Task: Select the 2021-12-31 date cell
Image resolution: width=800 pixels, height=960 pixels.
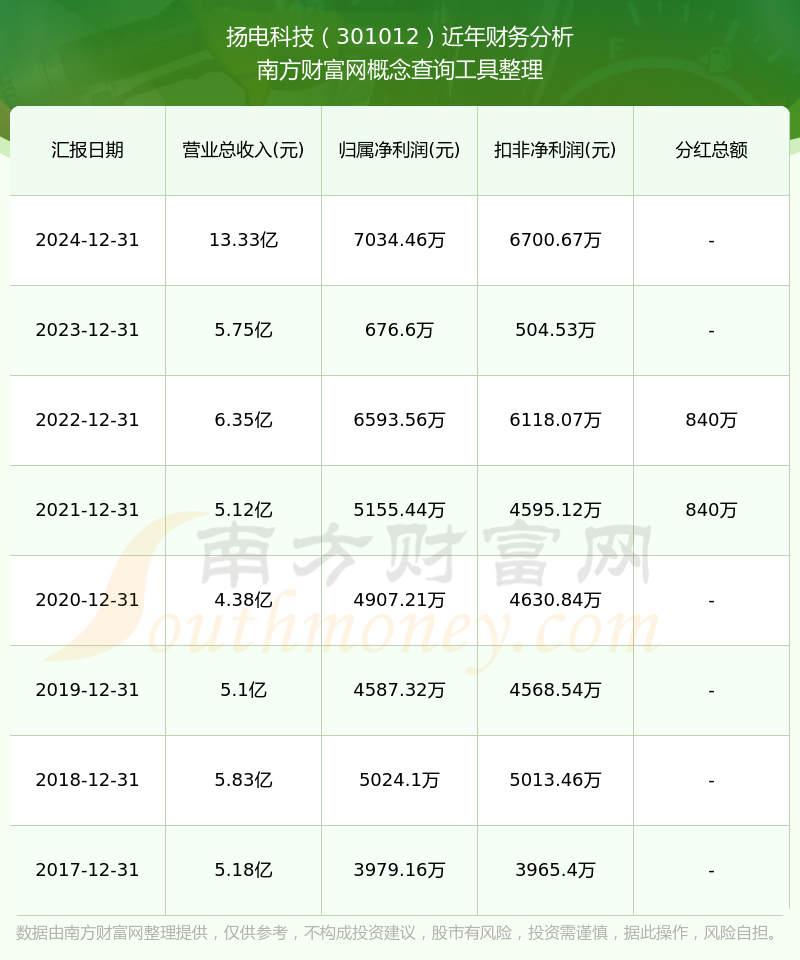Action: (x=88, y=510)
